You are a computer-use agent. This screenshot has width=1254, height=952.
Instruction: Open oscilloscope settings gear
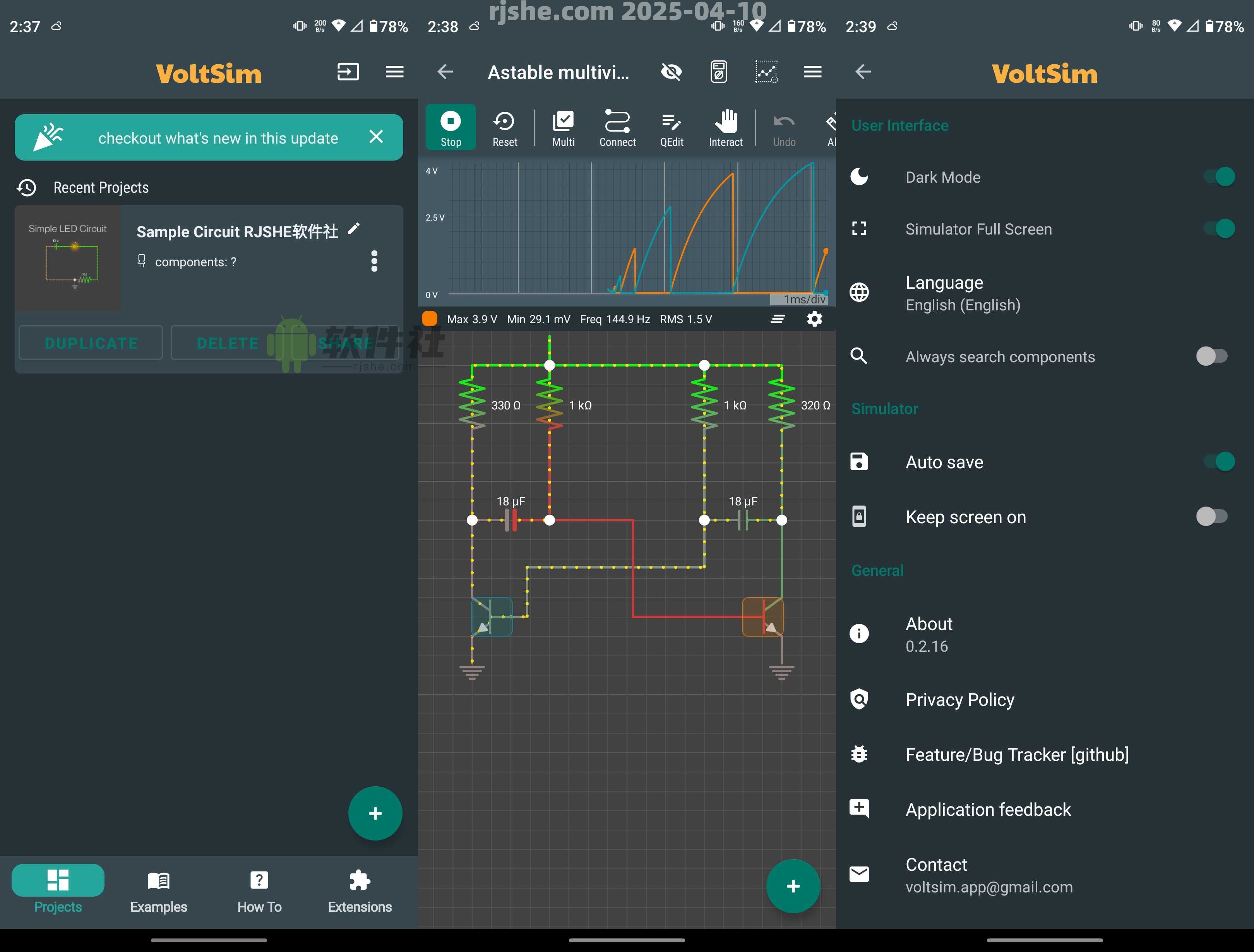[814, 318]
